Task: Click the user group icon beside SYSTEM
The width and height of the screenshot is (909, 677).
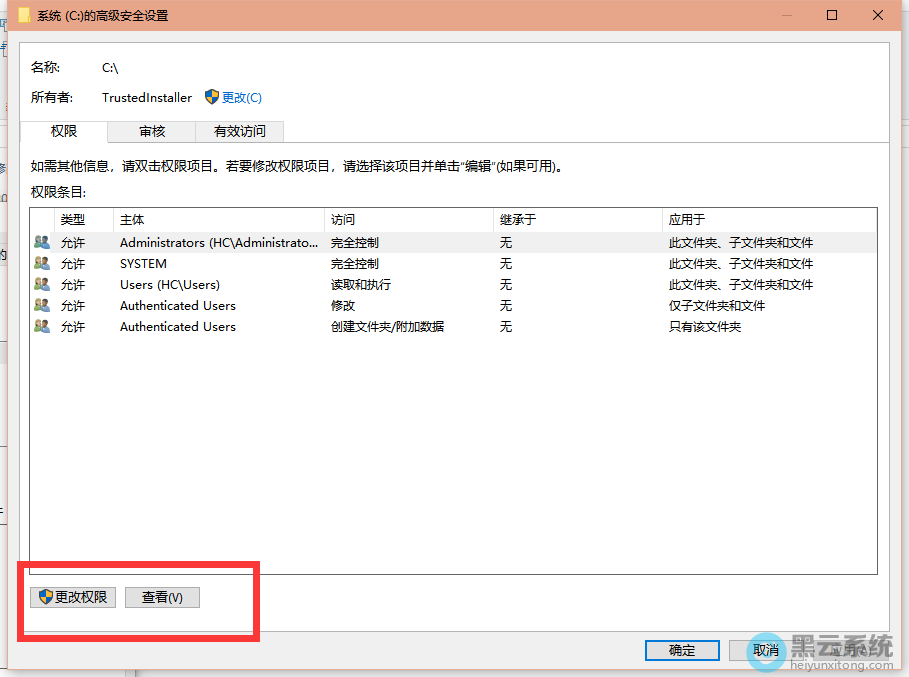Action: 42,263
